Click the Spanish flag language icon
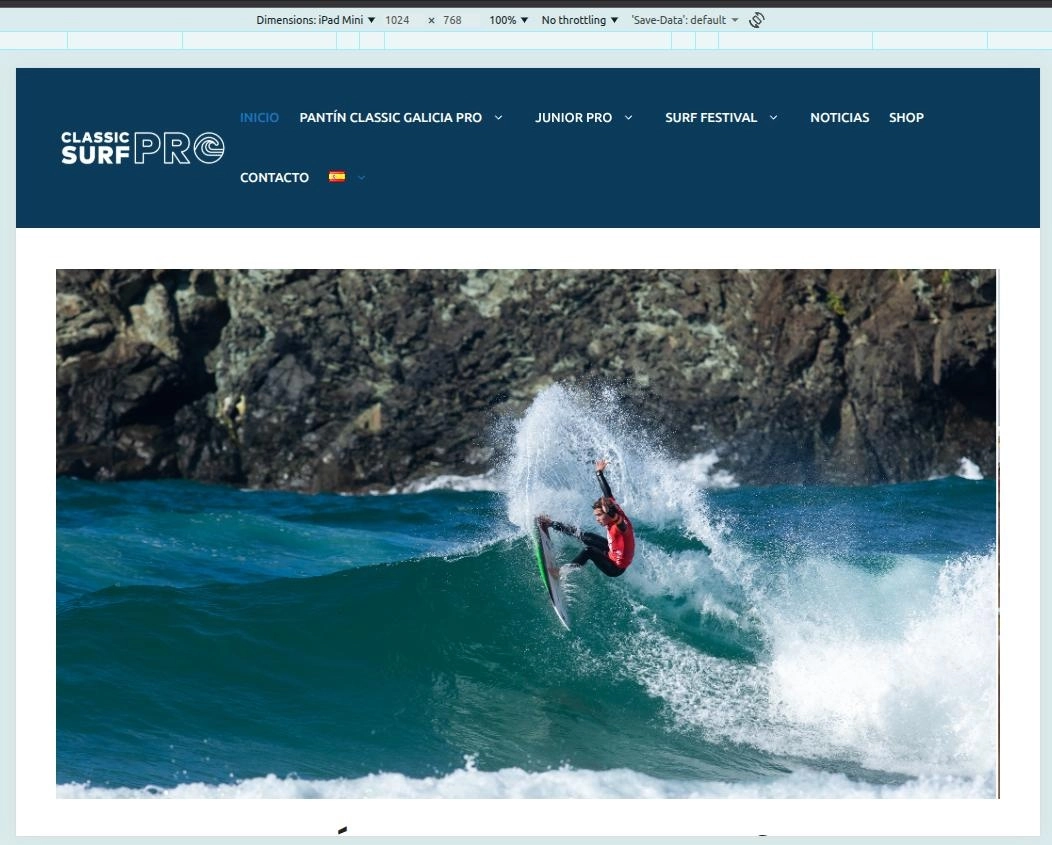 pyautogui.click(x=337, y=177)
